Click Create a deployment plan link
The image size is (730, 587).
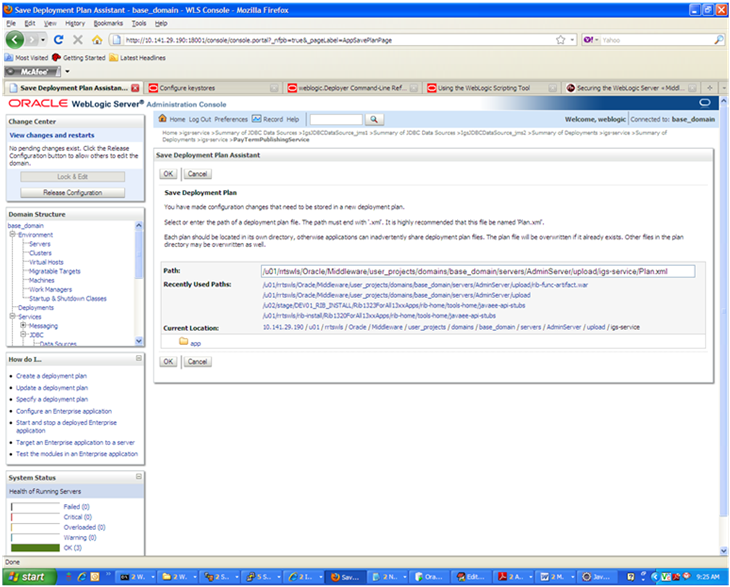(51, 376)
